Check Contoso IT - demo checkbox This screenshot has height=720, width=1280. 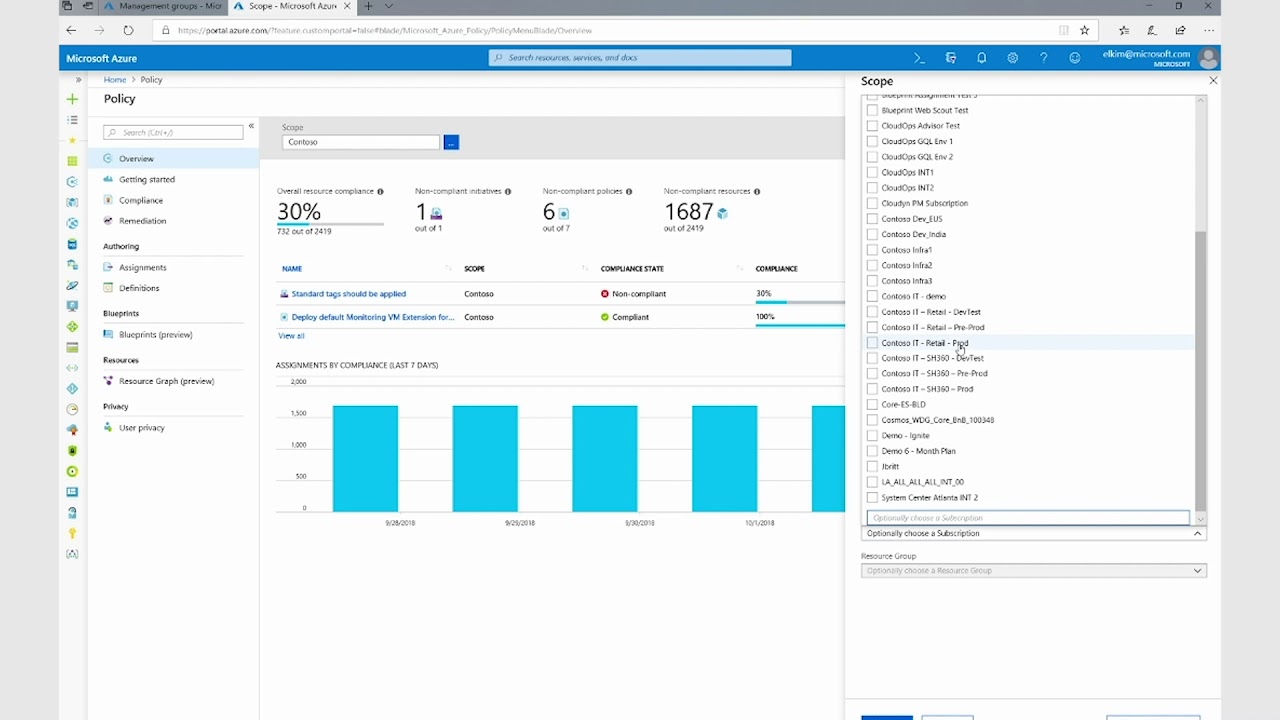(x=872, y=296)
